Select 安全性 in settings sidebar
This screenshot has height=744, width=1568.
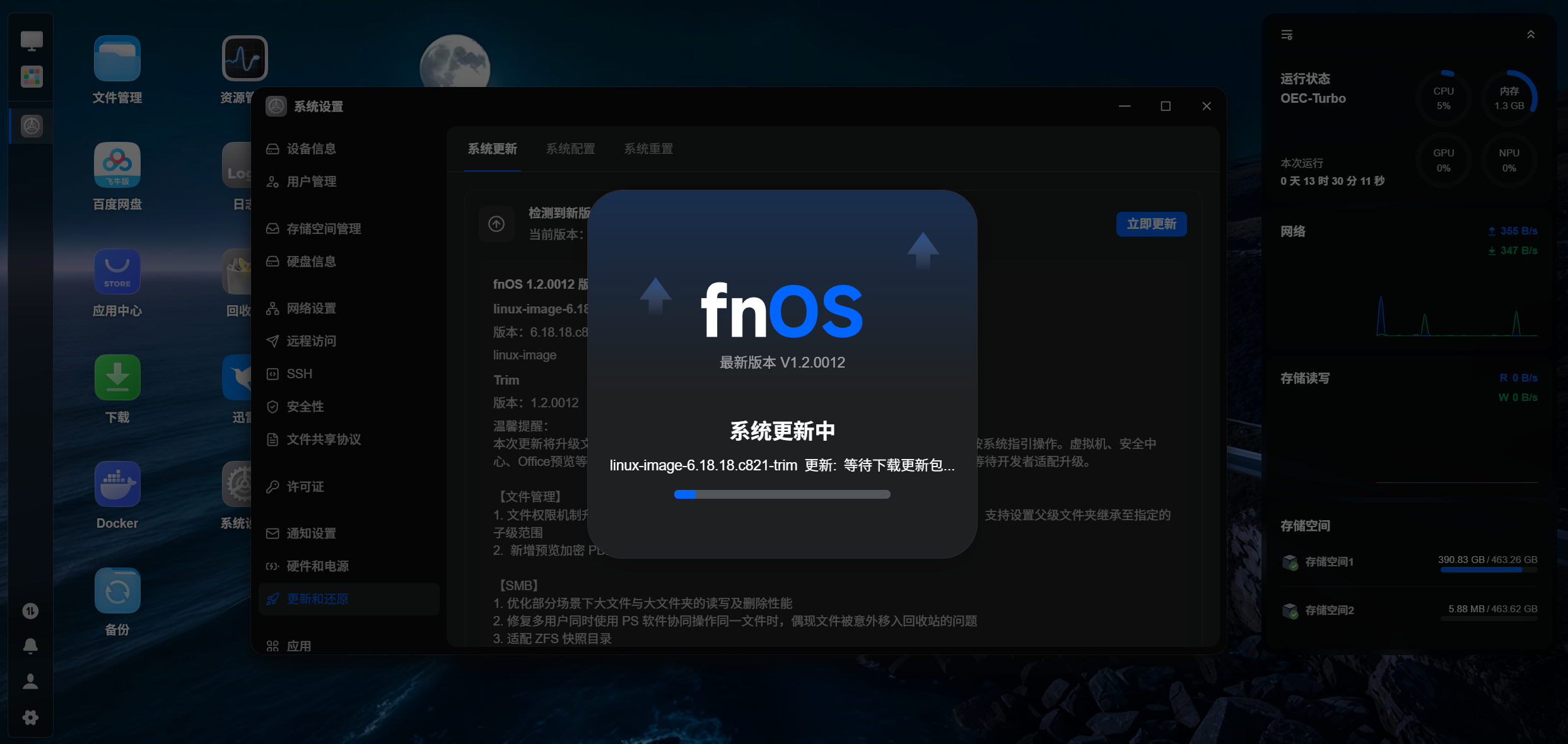(348, 407)
